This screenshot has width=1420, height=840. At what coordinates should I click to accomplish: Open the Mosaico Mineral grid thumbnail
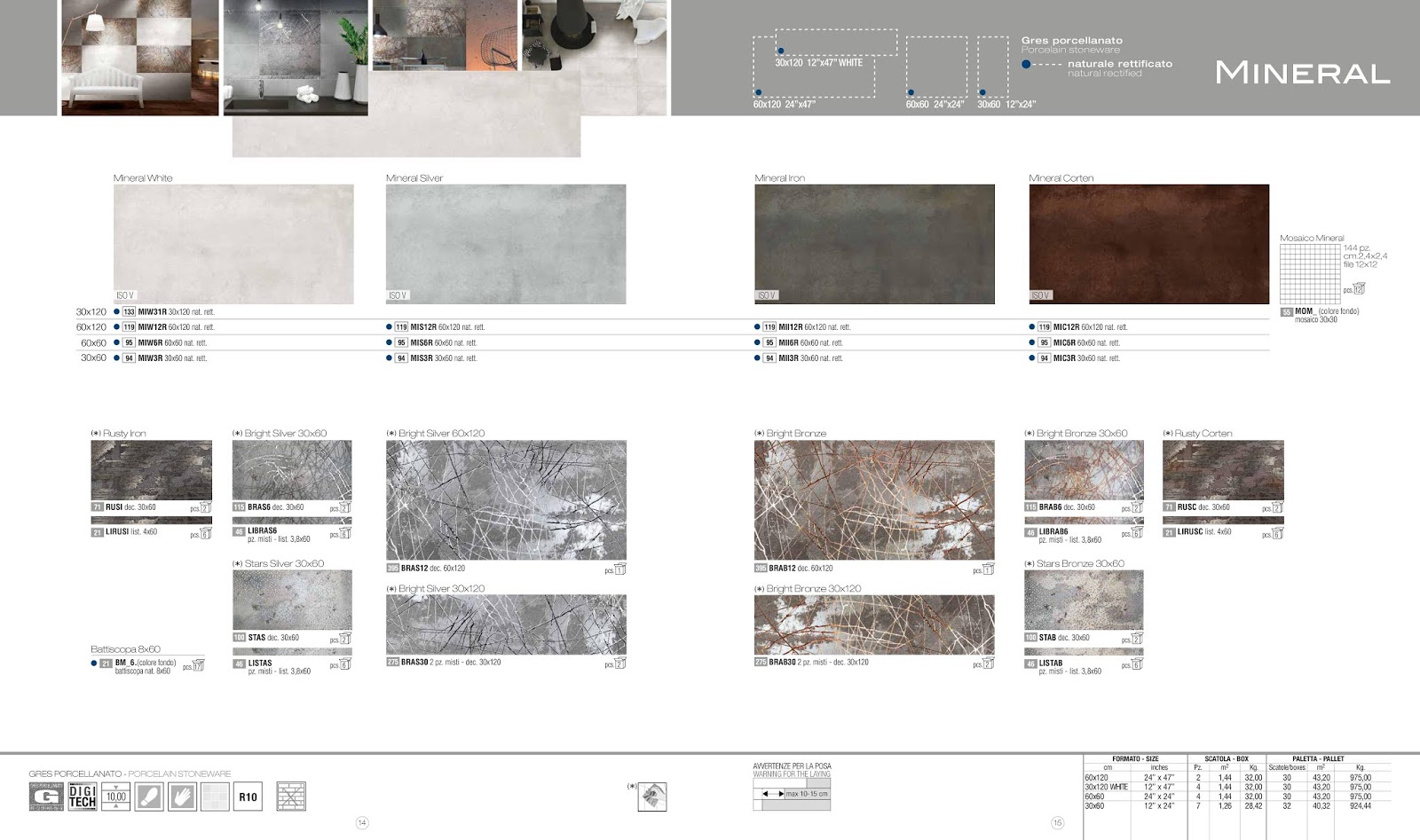coord(1310,274)
